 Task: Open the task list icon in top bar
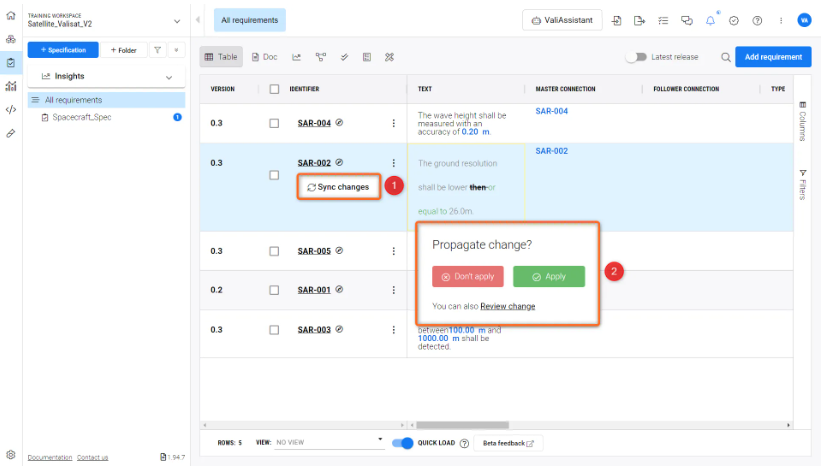click(663, 20)
